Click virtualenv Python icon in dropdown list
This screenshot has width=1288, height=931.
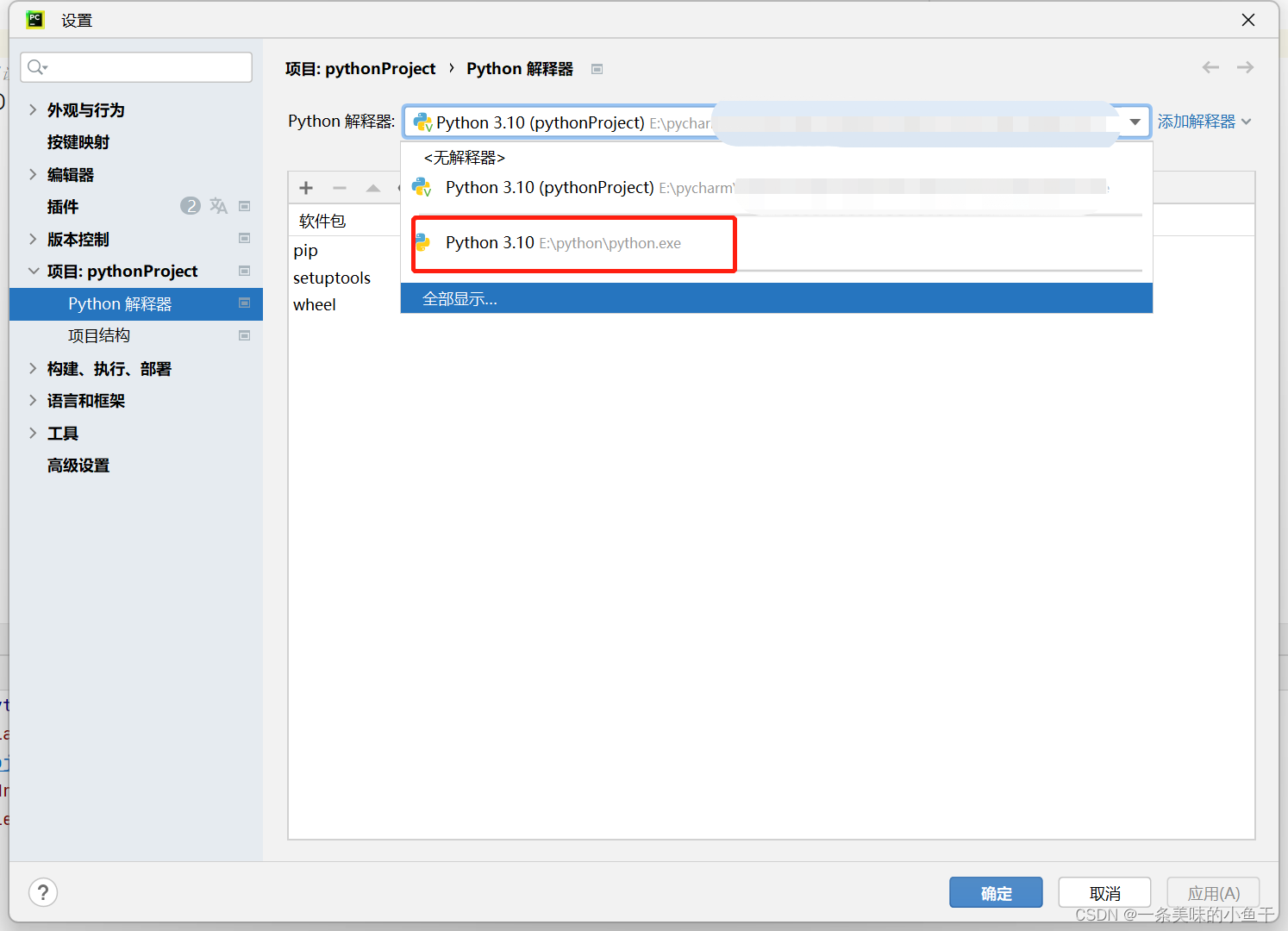click(422, 187)
